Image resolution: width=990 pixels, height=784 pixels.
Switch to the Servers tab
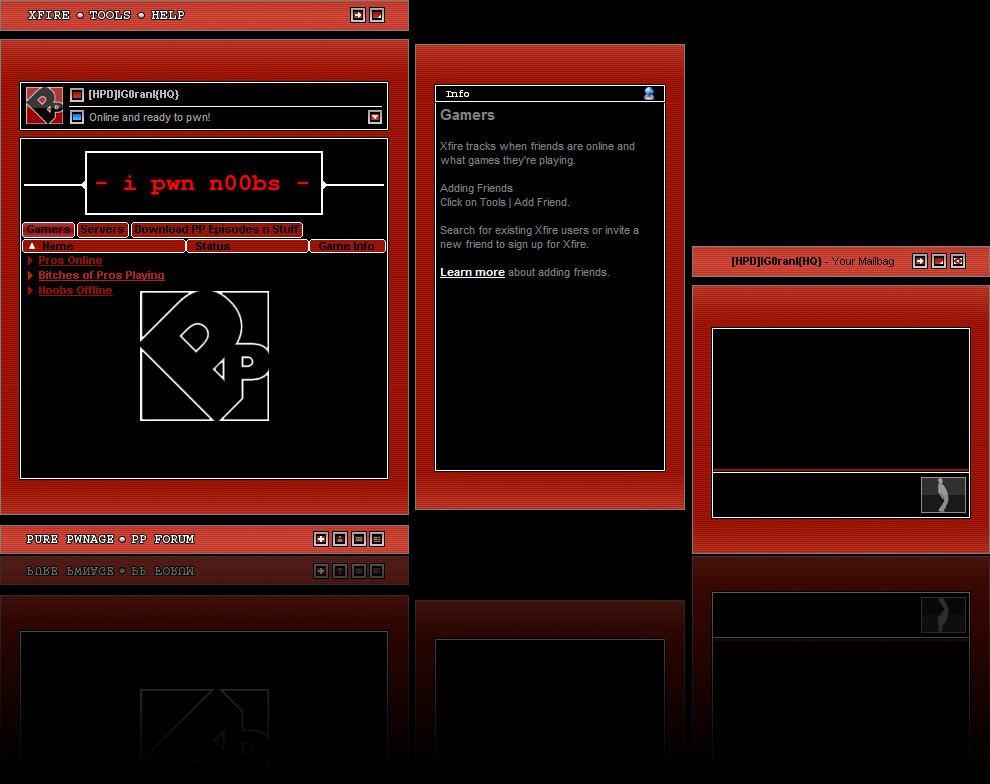102,229
